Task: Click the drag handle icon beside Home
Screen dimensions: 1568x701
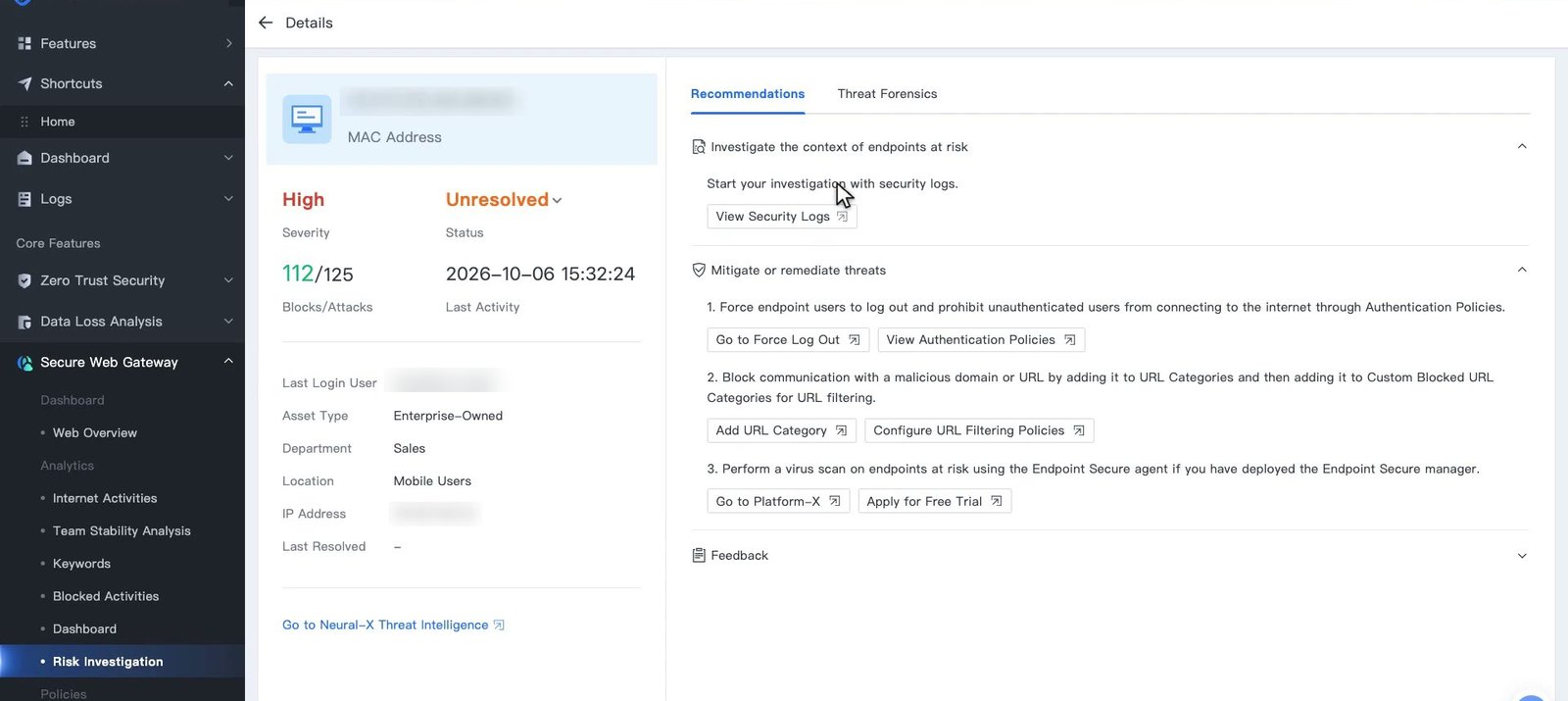Action: pos(24,122)
